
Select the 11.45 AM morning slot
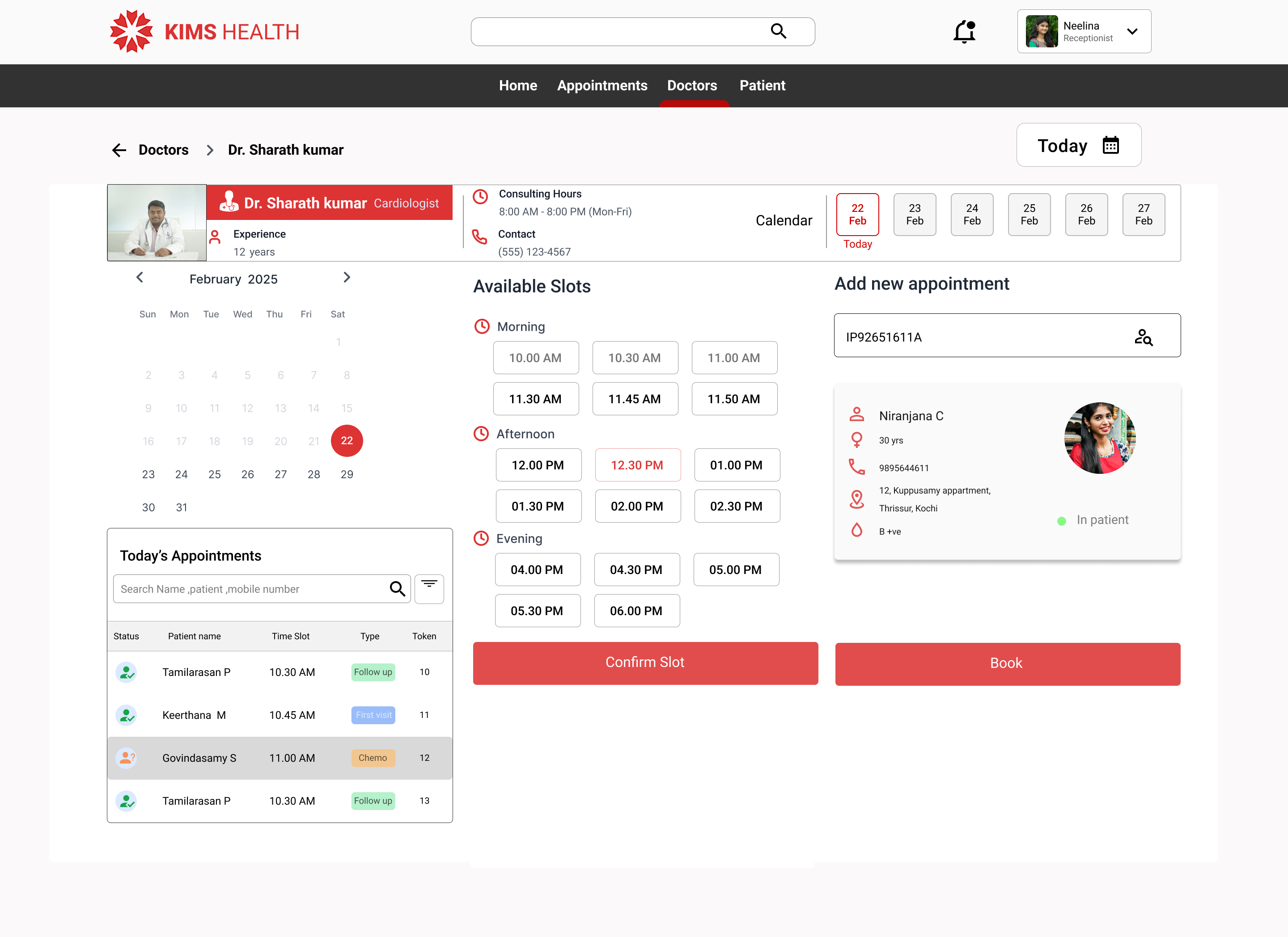(634, 399)
